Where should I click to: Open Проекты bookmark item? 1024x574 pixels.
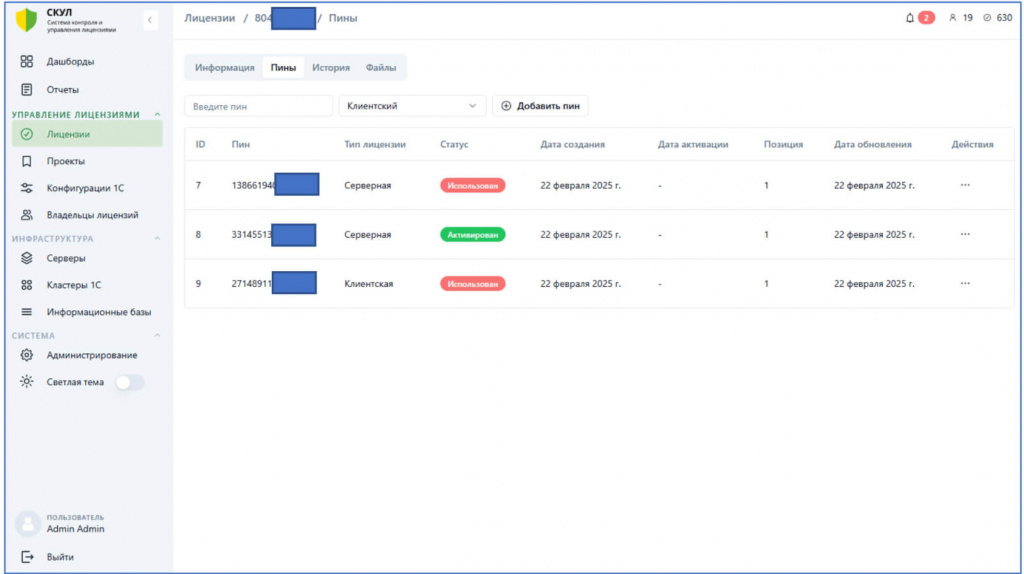point(65,161)
